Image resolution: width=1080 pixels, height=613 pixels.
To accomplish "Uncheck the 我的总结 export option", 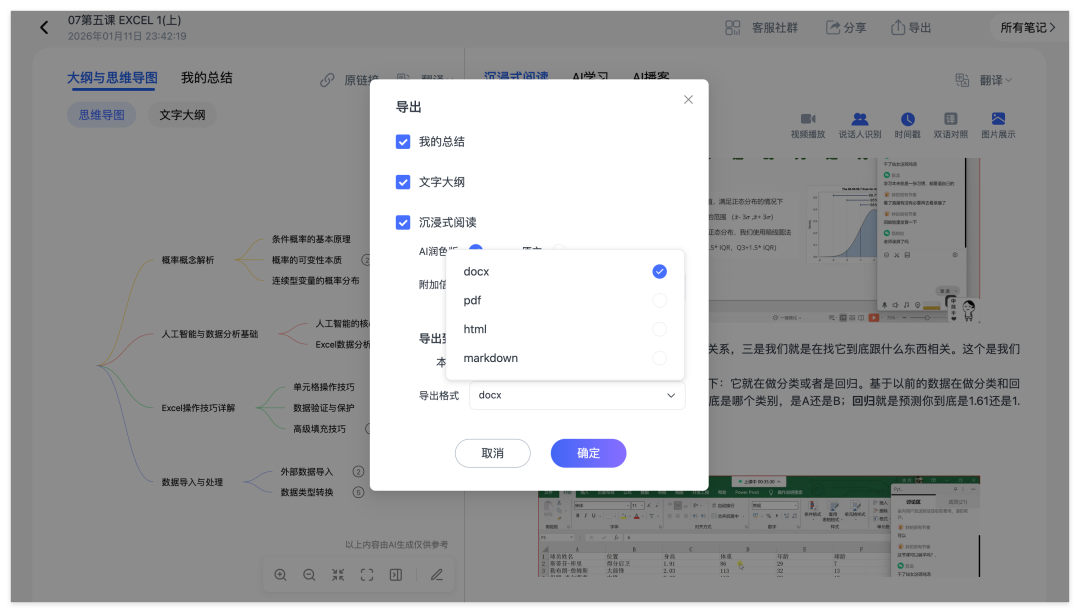I will [x=403, y=141].
